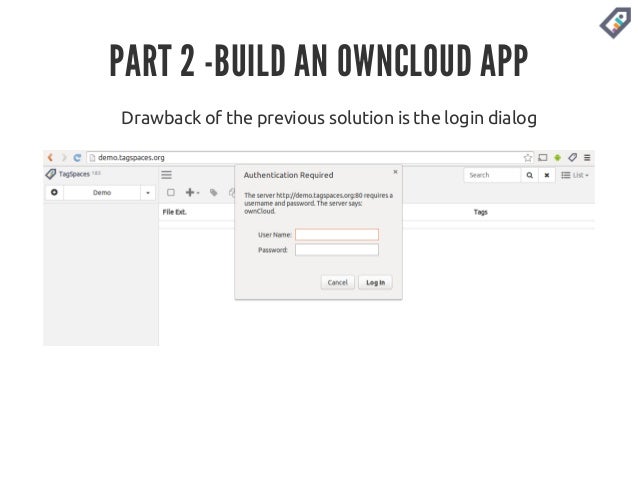Click the browser back arrow
Viewport: 638px width, 493px height.
pos(50,157)
